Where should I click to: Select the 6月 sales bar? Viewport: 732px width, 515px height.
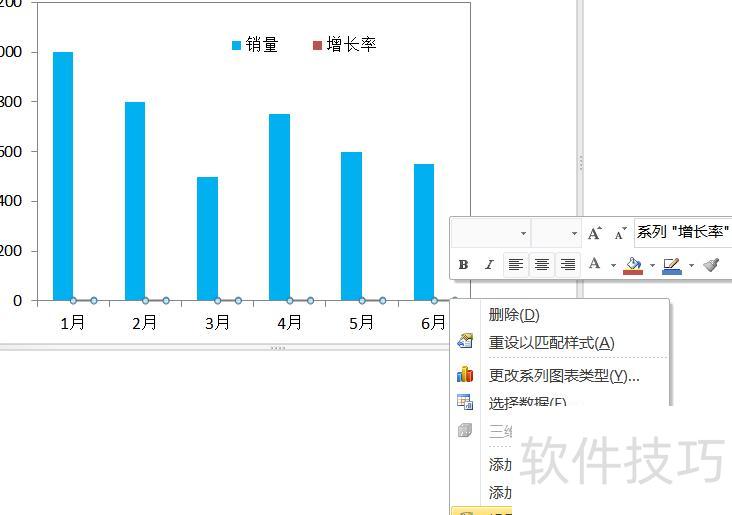424,232
